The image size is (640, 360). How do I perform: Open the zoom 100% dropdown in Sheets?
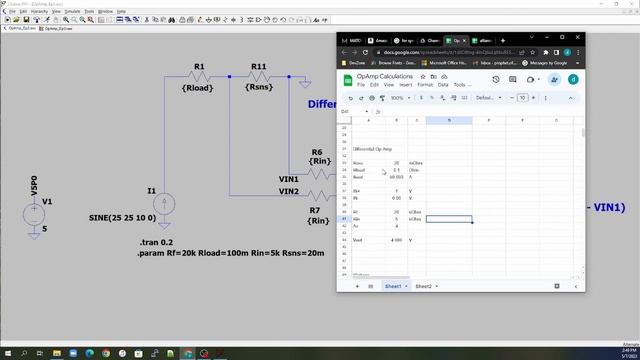point(400,98)
